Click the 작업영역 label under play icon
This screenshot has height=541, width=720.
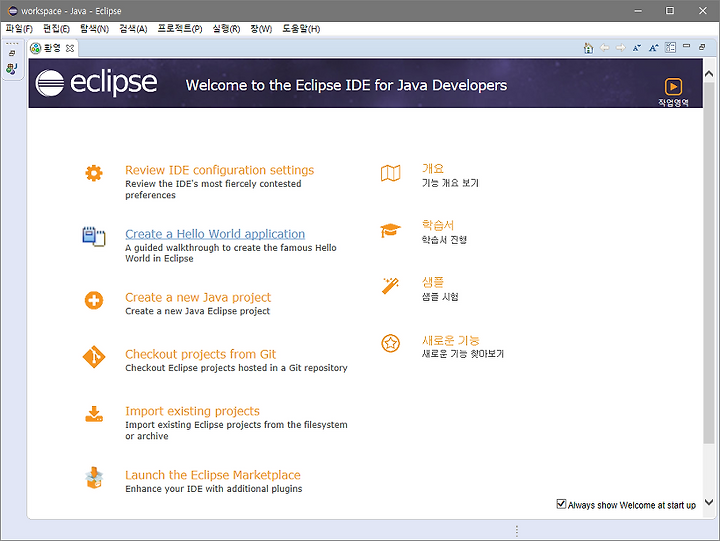click(x=673, y=102)
